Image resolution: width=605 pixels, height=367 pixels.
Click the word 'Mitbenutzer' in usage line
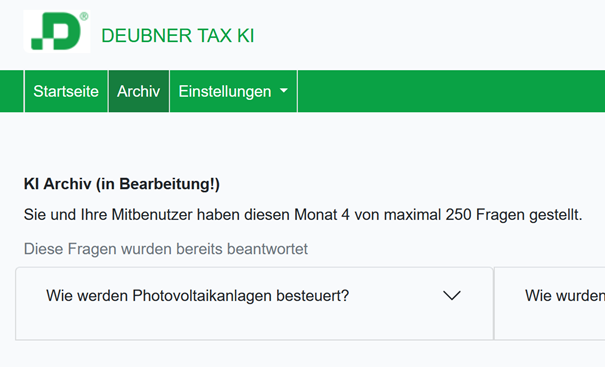pos(152,215)
